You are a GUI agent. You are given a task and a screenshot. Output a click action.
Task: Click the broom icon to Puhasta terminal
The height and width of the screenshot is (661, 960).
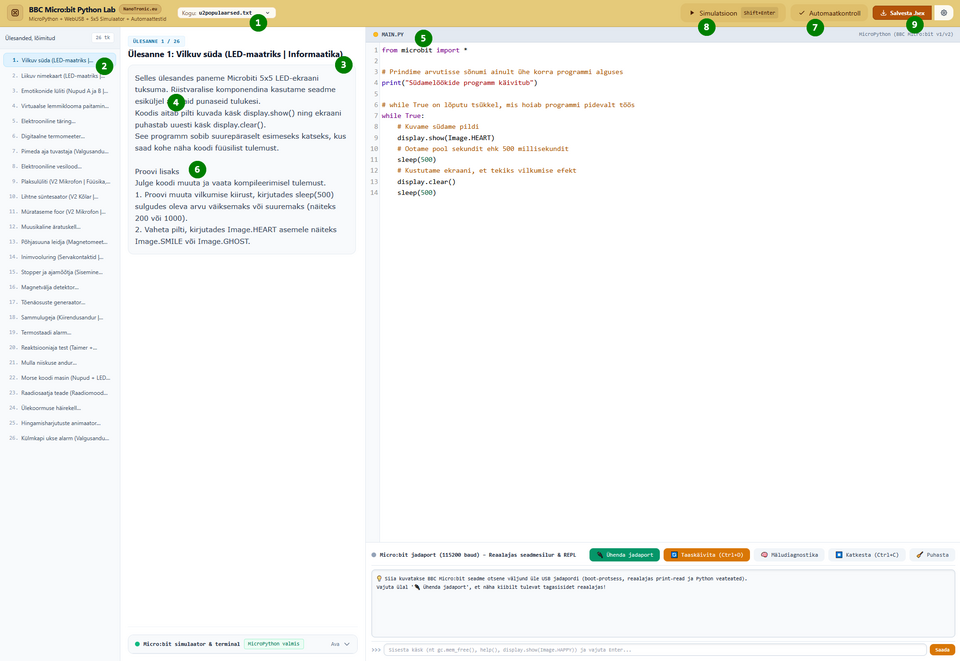click(x=920, y=555)
